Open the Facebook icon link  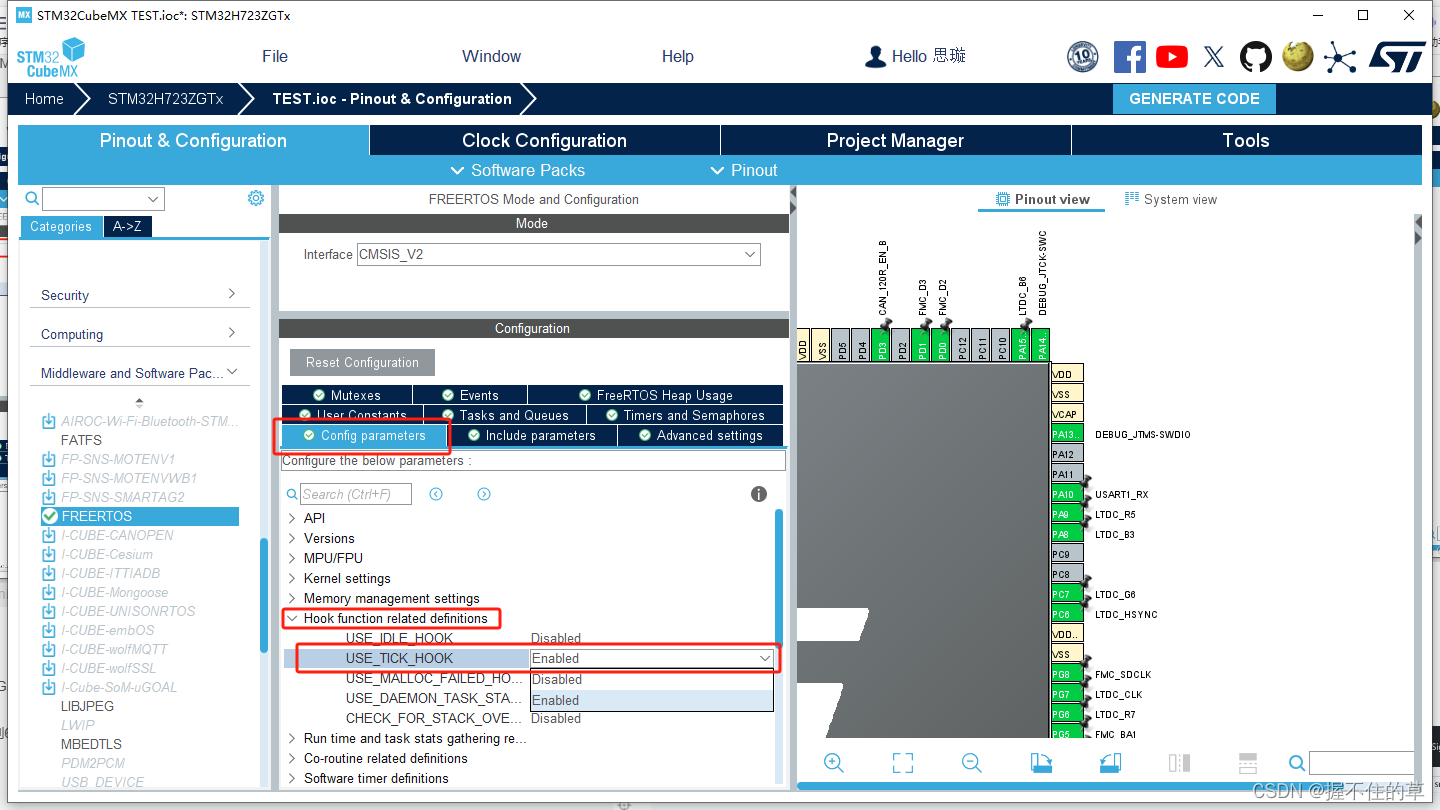1129,57
